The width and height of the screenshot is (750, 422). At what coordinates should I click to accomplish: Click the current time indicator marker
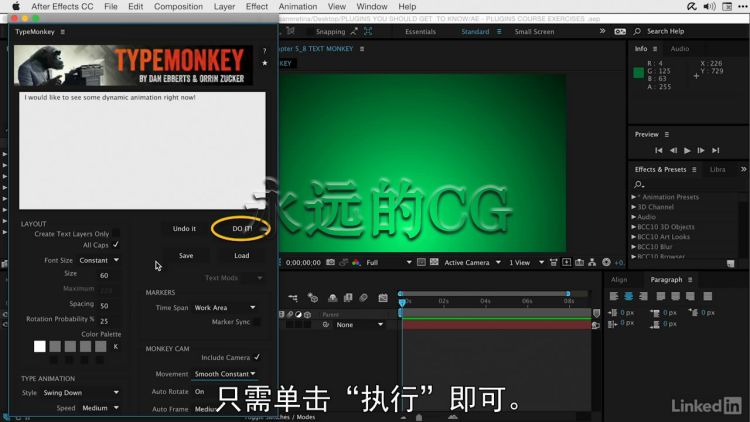pos(402,302)
